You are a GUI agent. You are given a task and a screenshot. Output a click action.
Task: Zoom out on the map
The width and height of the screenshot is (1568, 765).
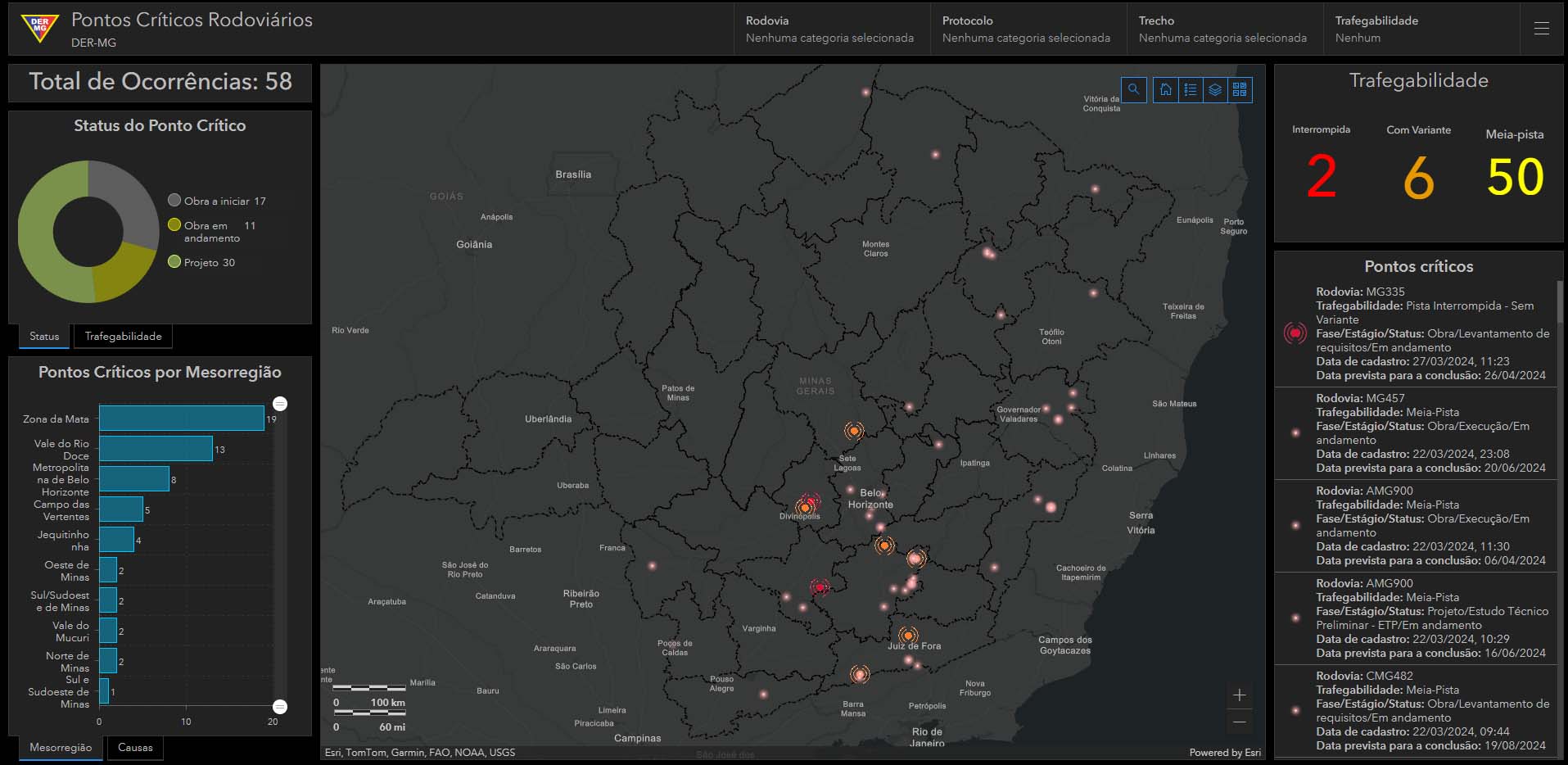tap(1240, 722)
